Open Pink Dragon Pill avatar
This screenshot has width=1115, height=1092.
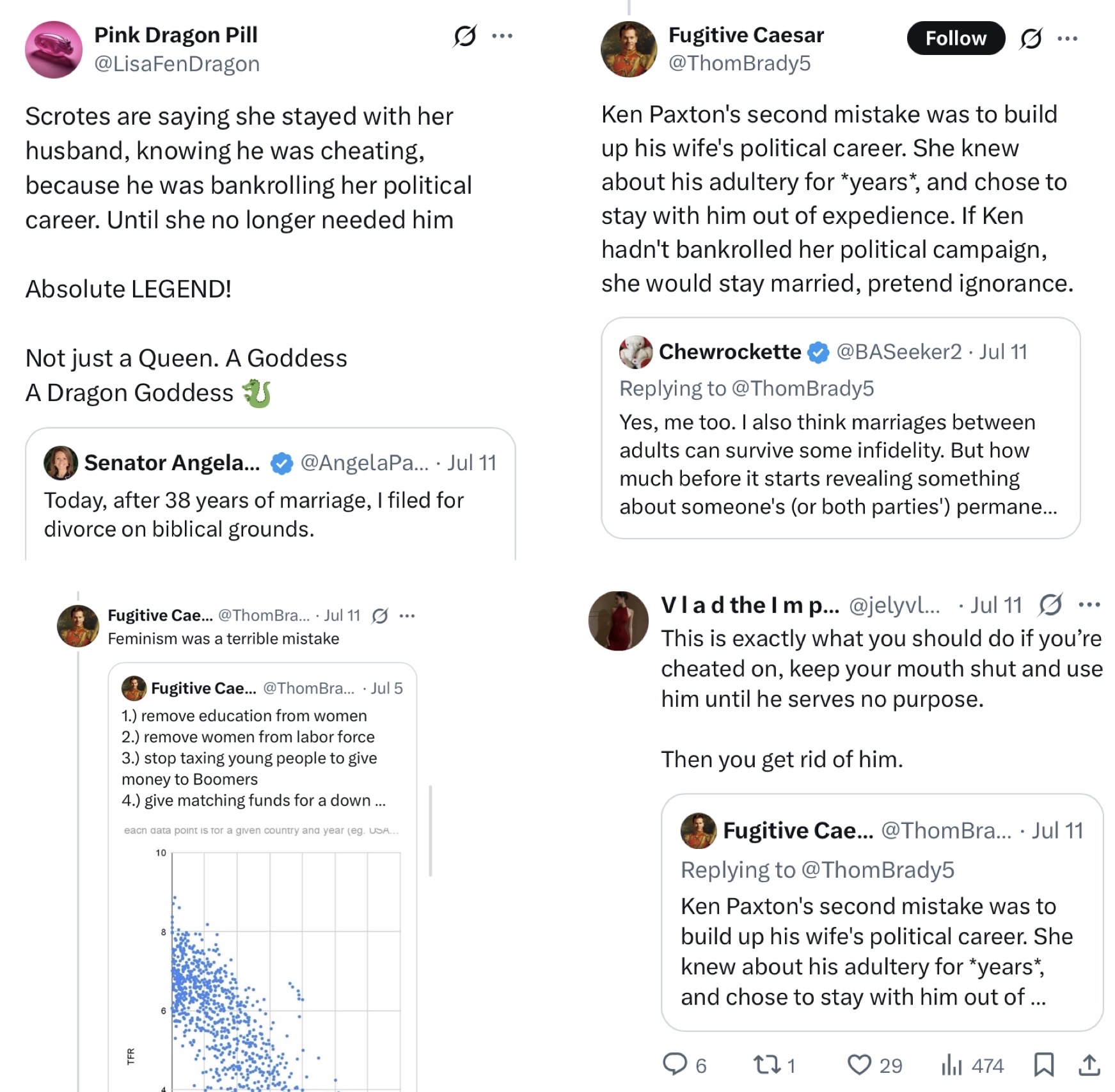54,50
